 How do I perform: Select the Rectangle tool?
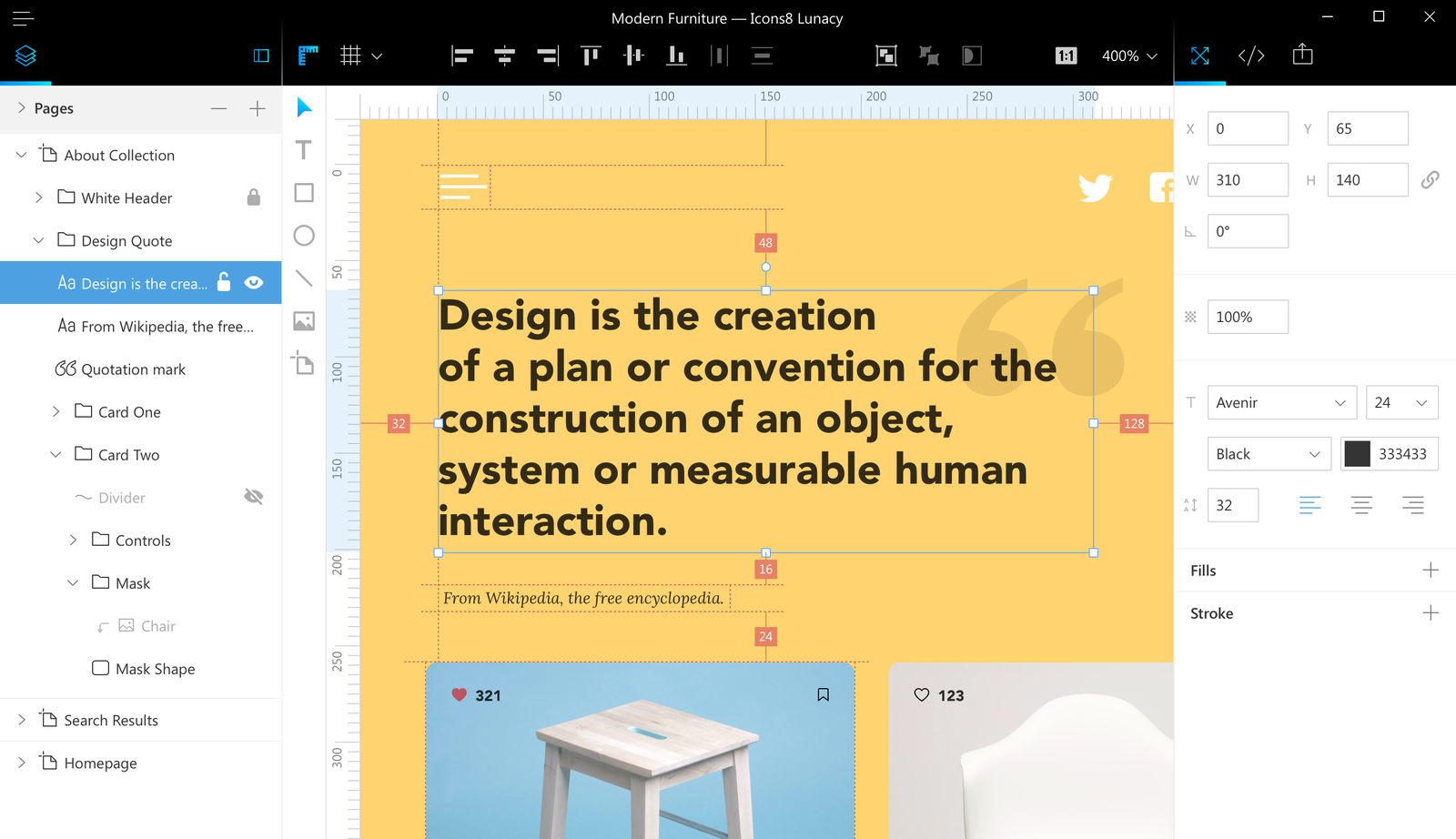click(303, 193)
